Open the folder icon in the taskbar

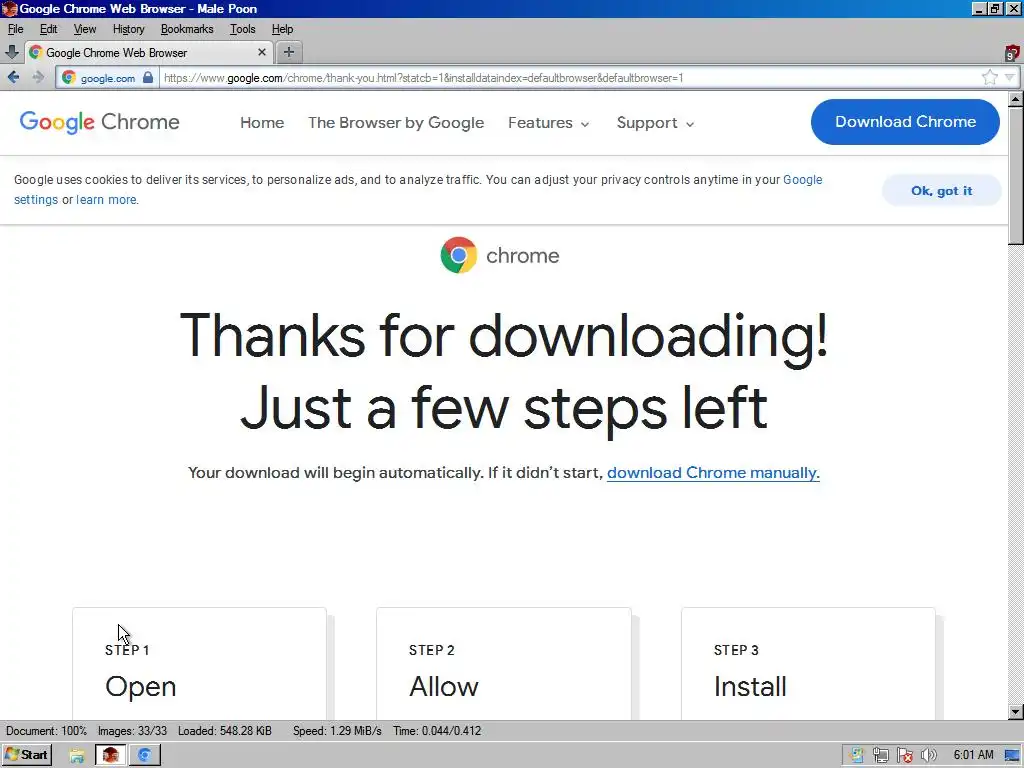pos(77,756)
